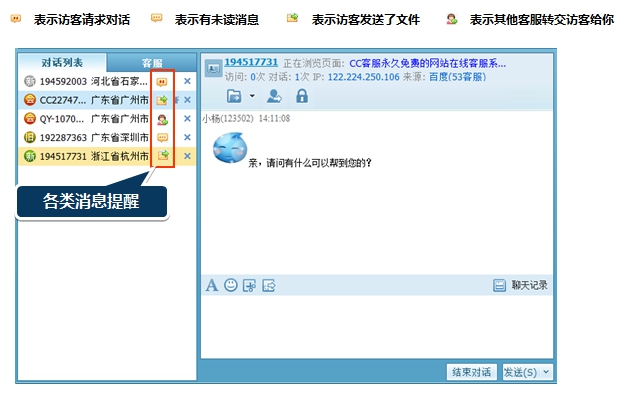
Task: Close the QY-1070 conversation
Action: click(187, 118)
